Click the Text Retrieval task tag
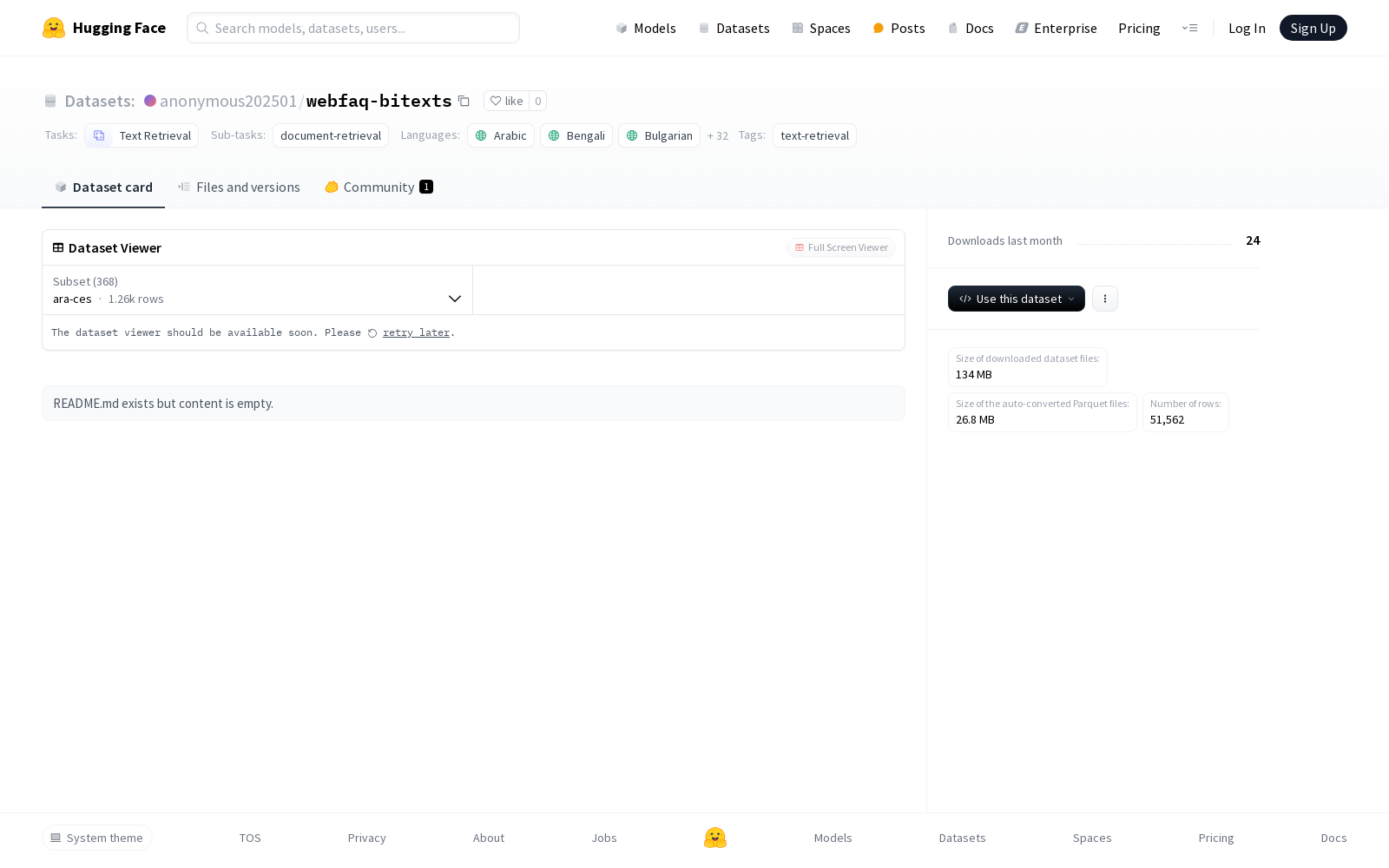This screenshot has width=1389, height=868. click(142, 135)
